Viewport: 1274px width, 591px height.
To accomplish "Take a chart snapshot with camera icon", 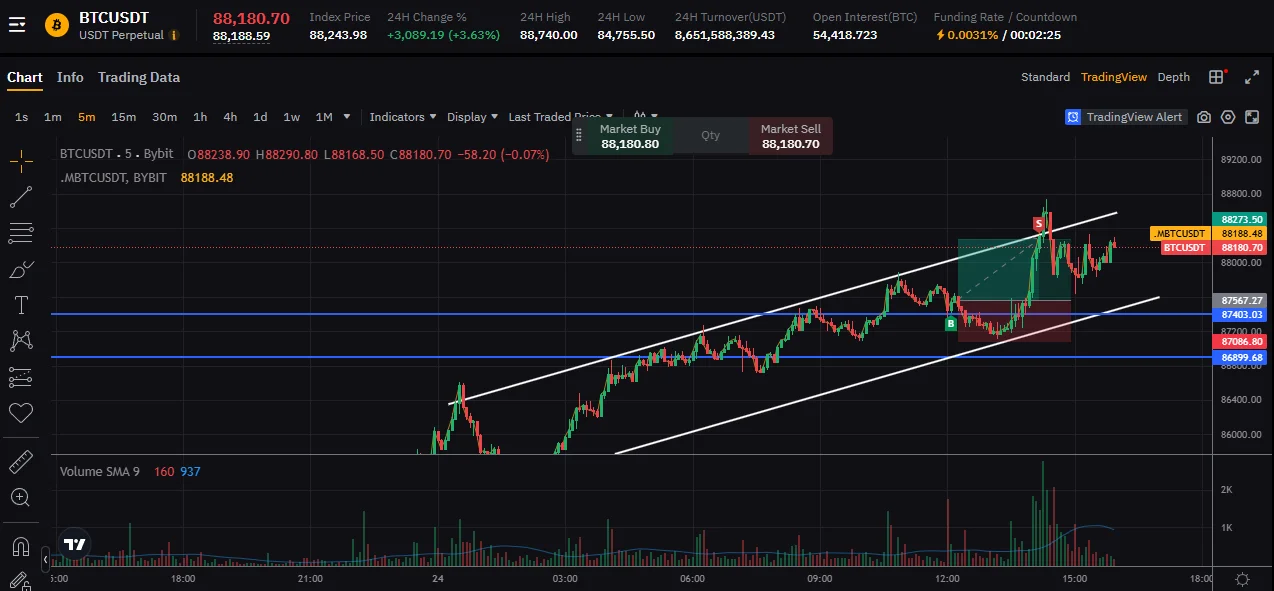I will 1204,117.
